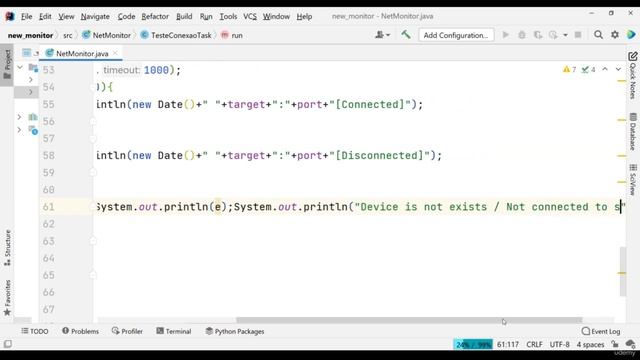
Task: Open the Python Packages tool window
Action: click(235, 331)
